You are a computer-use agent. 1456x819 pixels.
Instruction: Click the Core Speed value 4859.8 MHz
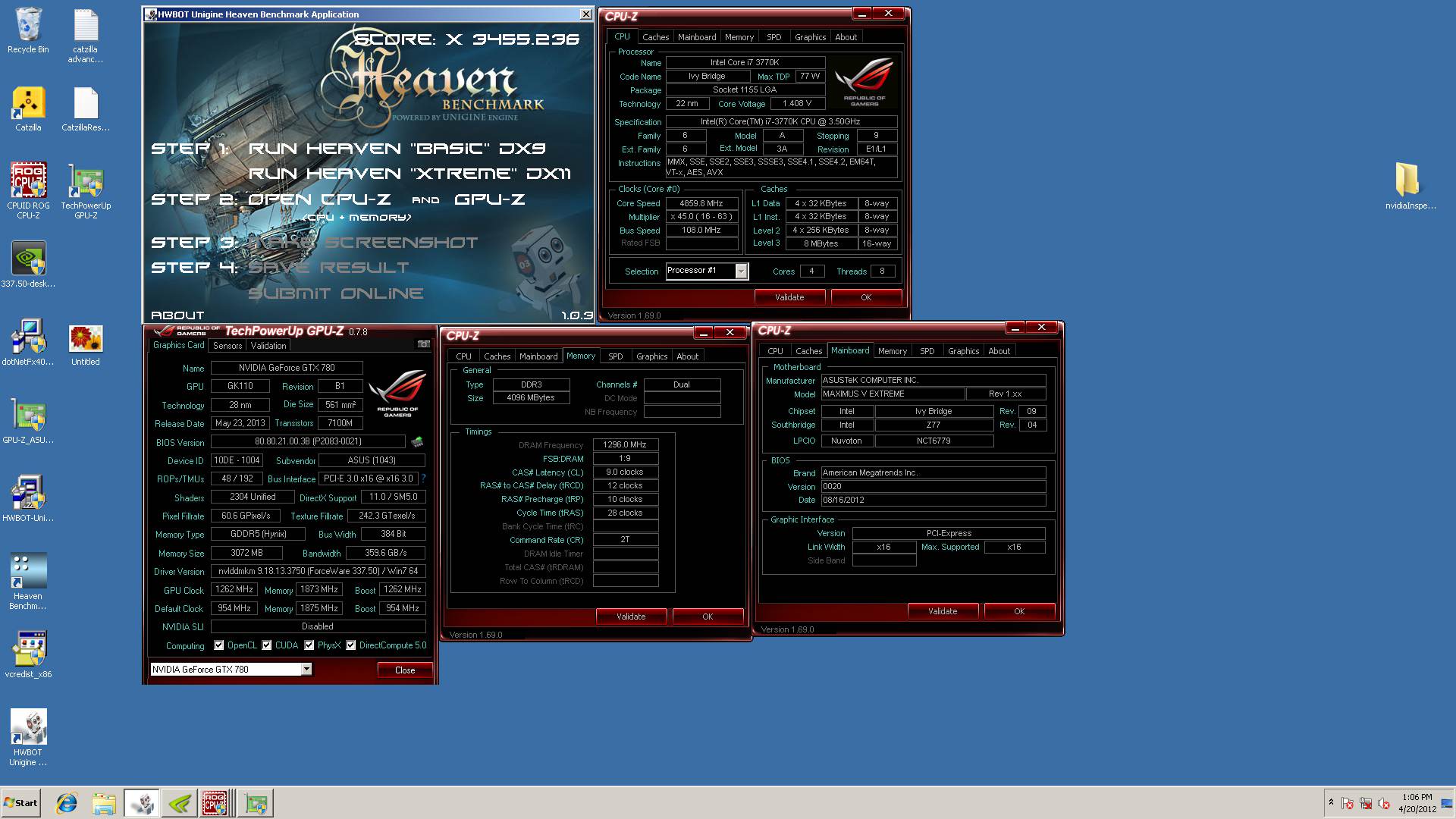click(x=701, y=203)
